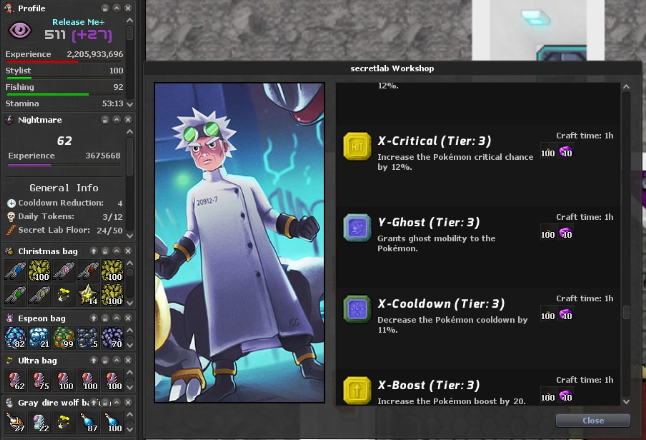Click purple gem cost in X-Cooldown row
The image size is (646, 440).
(x=566, y=314)
